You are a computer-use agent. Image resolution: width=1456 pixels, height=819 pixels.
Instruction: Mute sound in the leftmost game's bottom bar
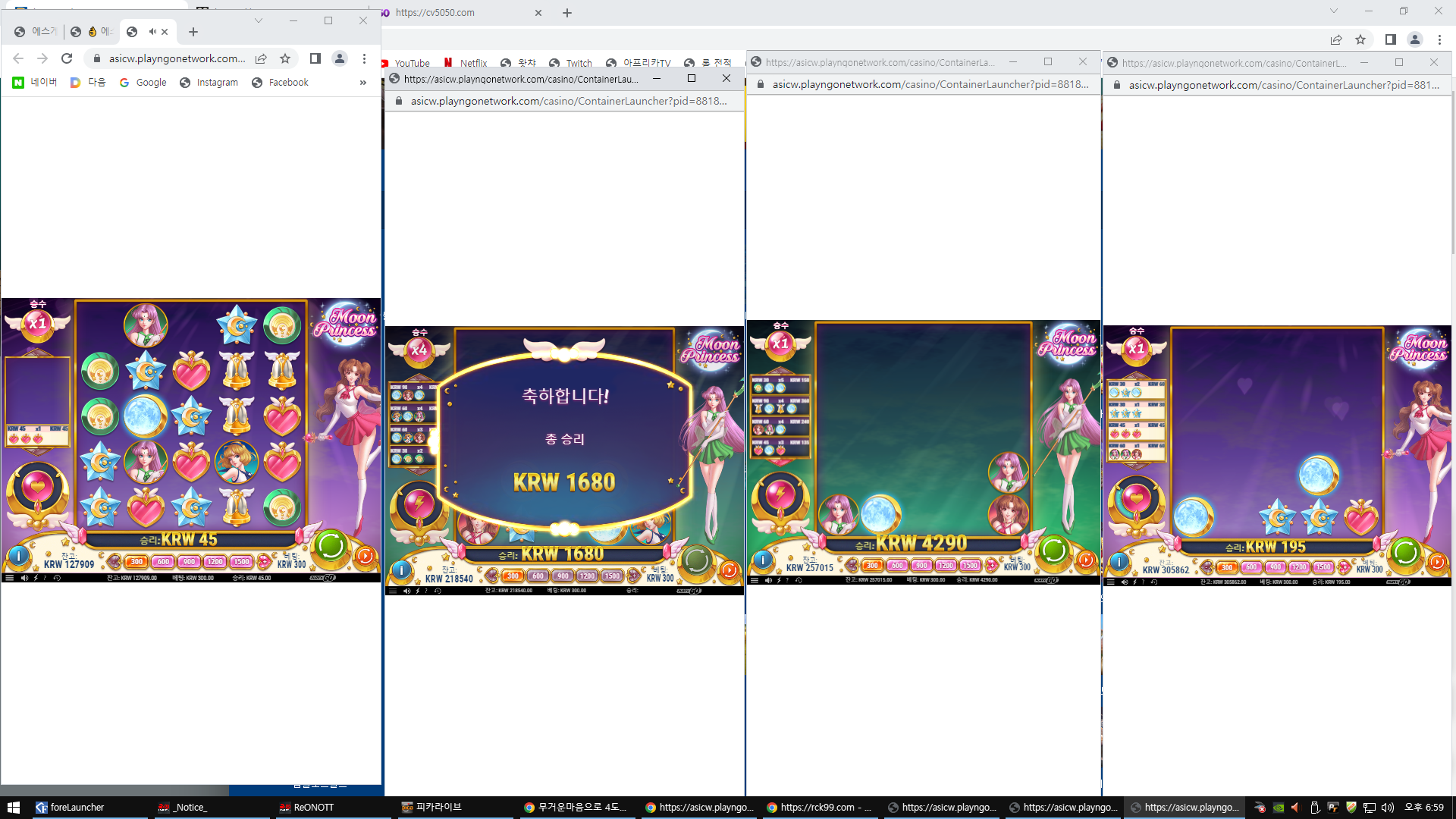pos(24,578)
